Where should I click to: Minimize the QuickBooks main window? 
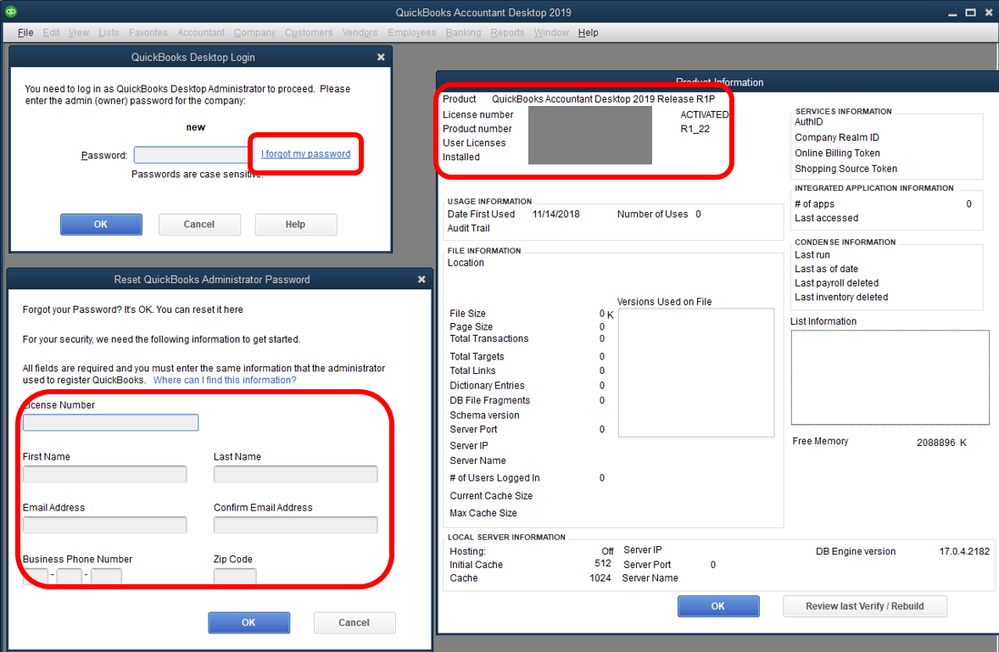pos(952,13)
